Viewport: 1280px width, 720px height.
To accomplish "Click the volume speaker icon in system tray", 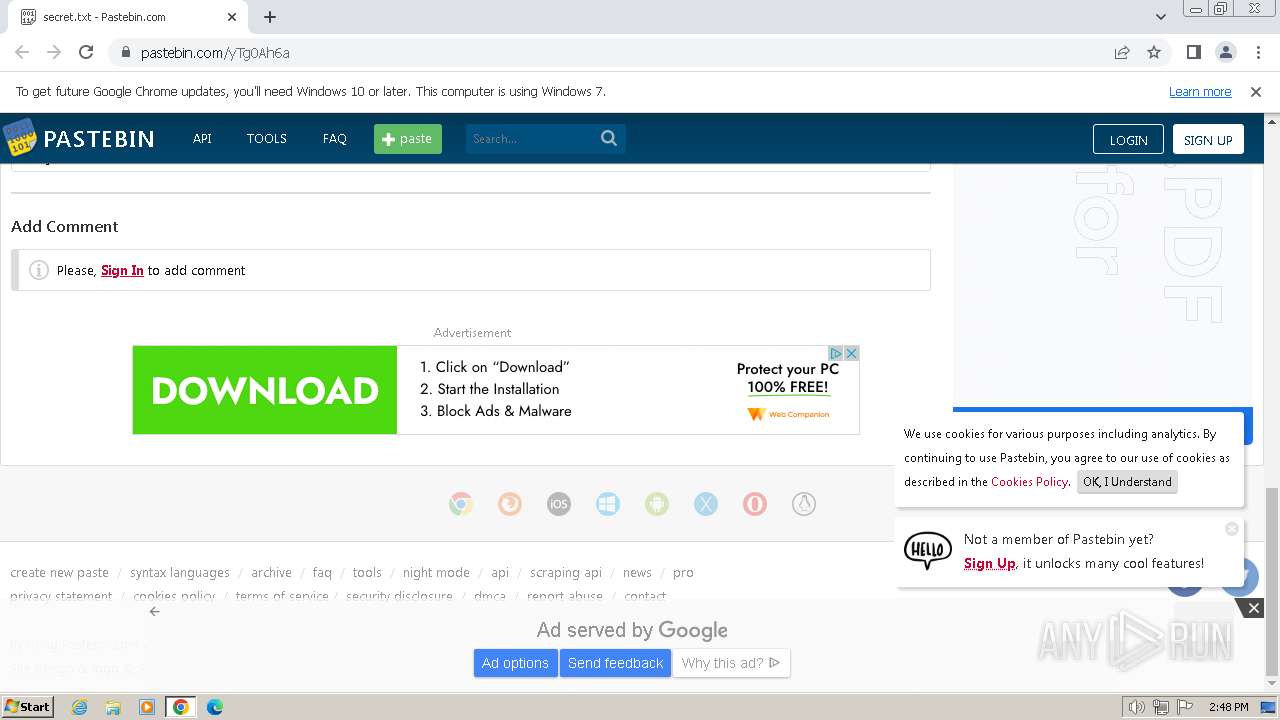I will point(1137,707).
